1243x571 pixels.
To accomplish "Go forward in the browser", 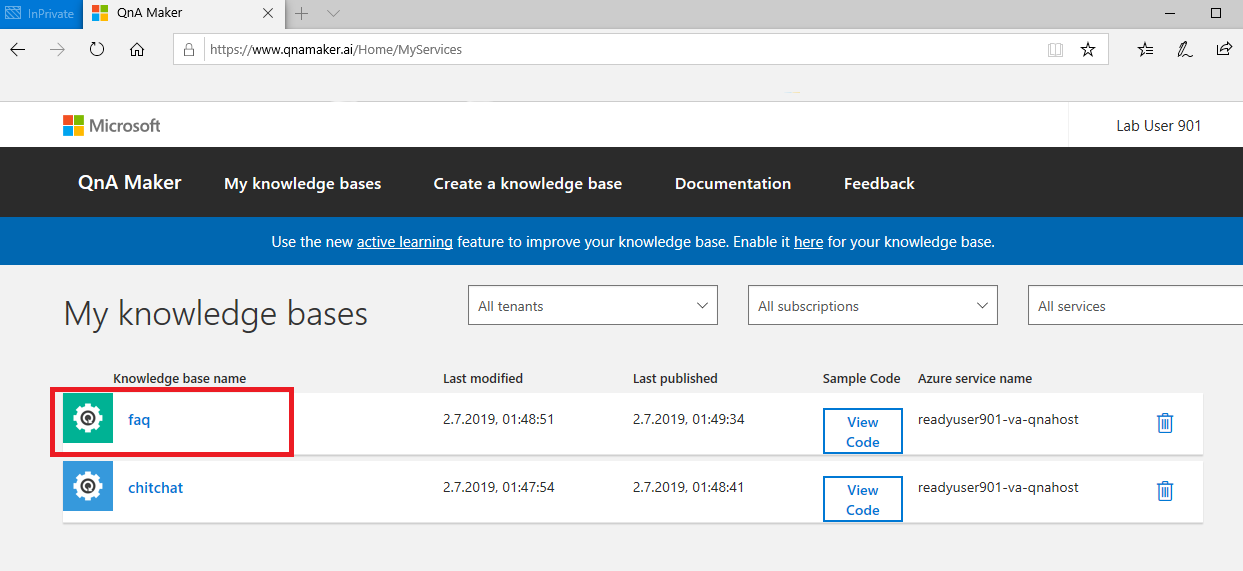I will [57, 49].
